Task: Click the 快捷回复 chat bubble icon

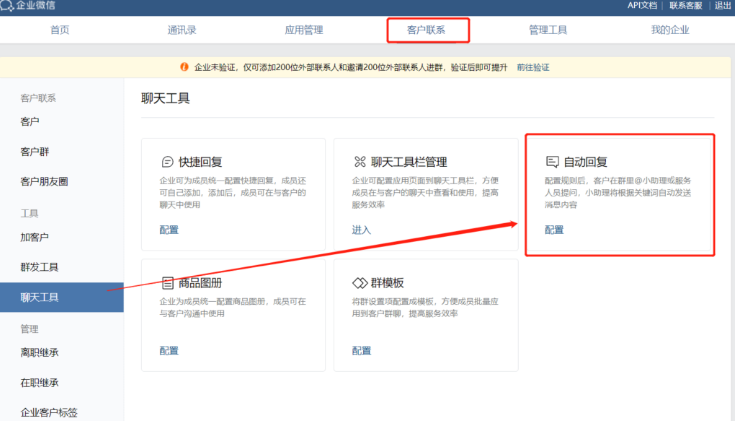Action: click(x=167, y=161)
